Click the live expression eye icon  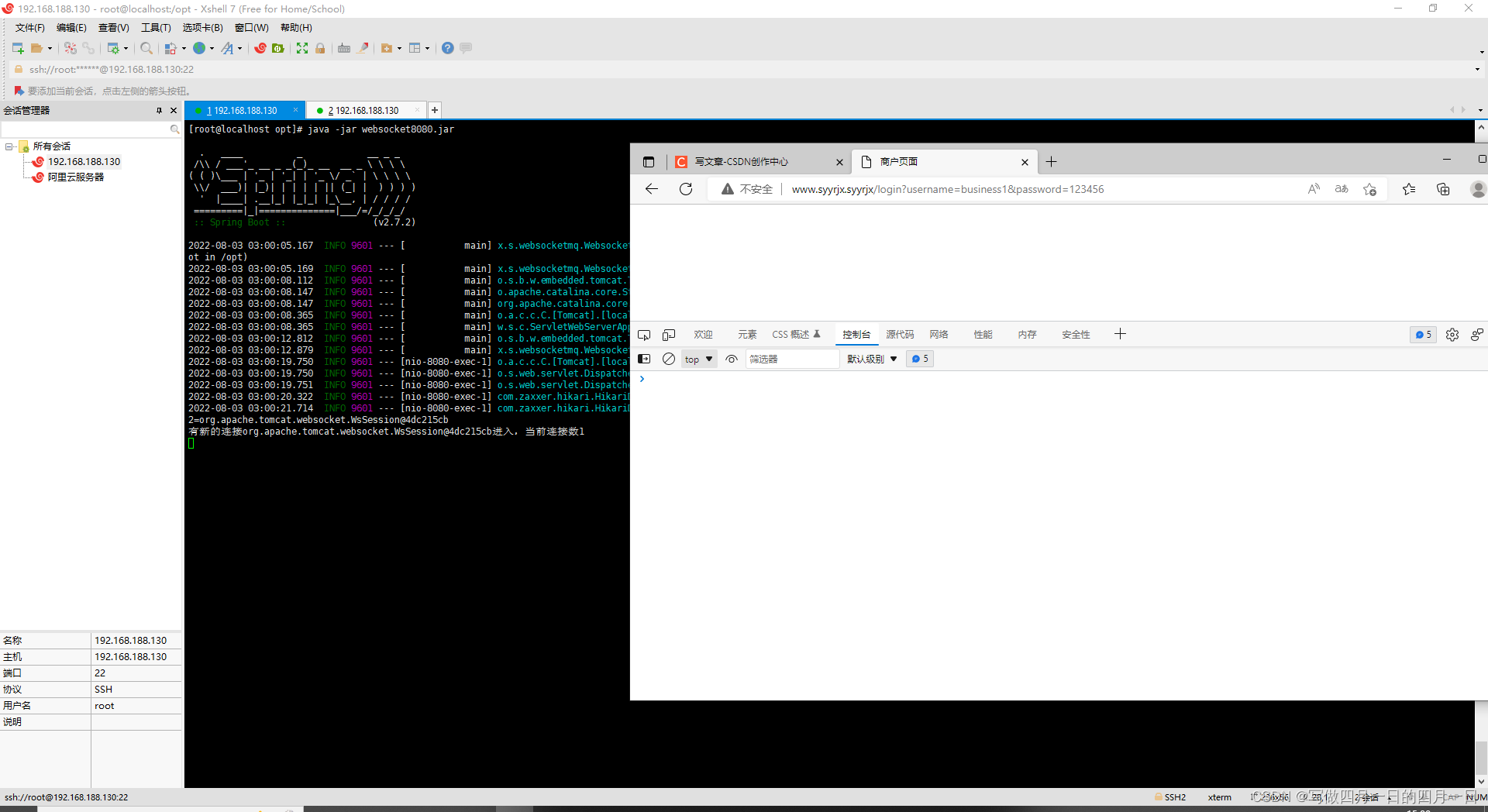point(732,359)
